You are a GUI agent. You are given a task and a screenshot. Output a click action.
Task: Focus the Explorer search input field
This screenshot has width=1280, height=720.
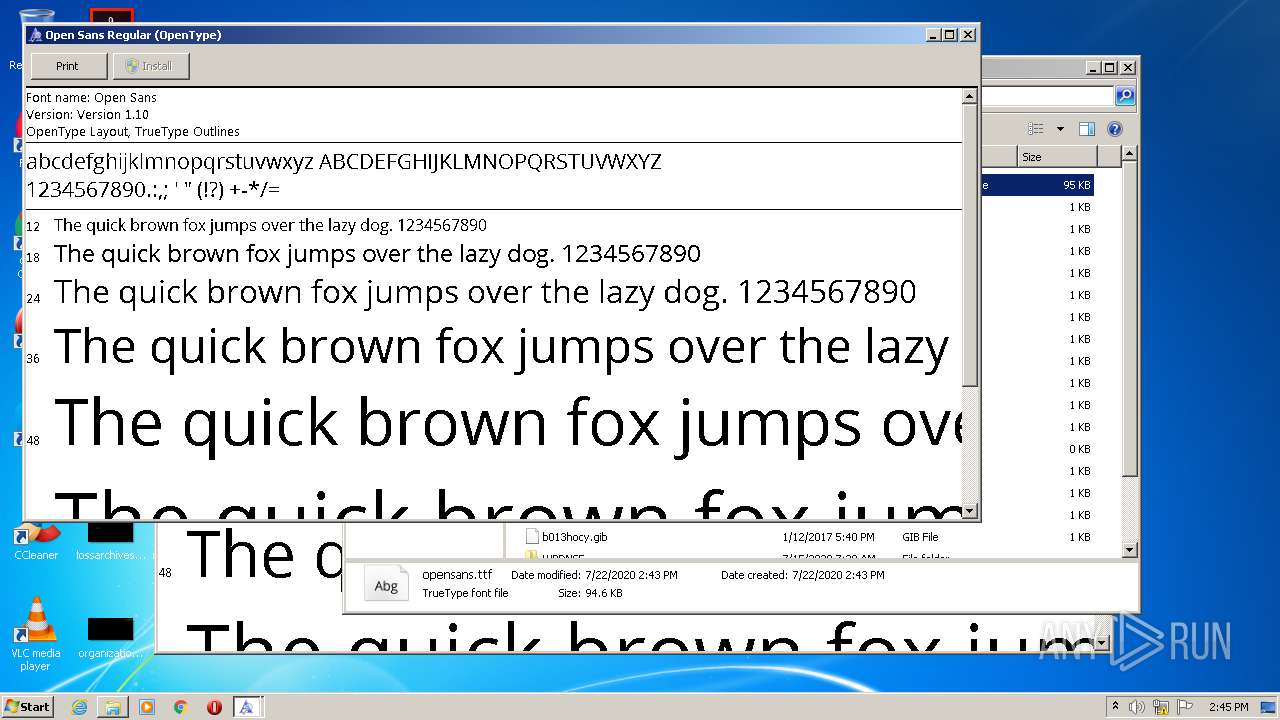1047,96
